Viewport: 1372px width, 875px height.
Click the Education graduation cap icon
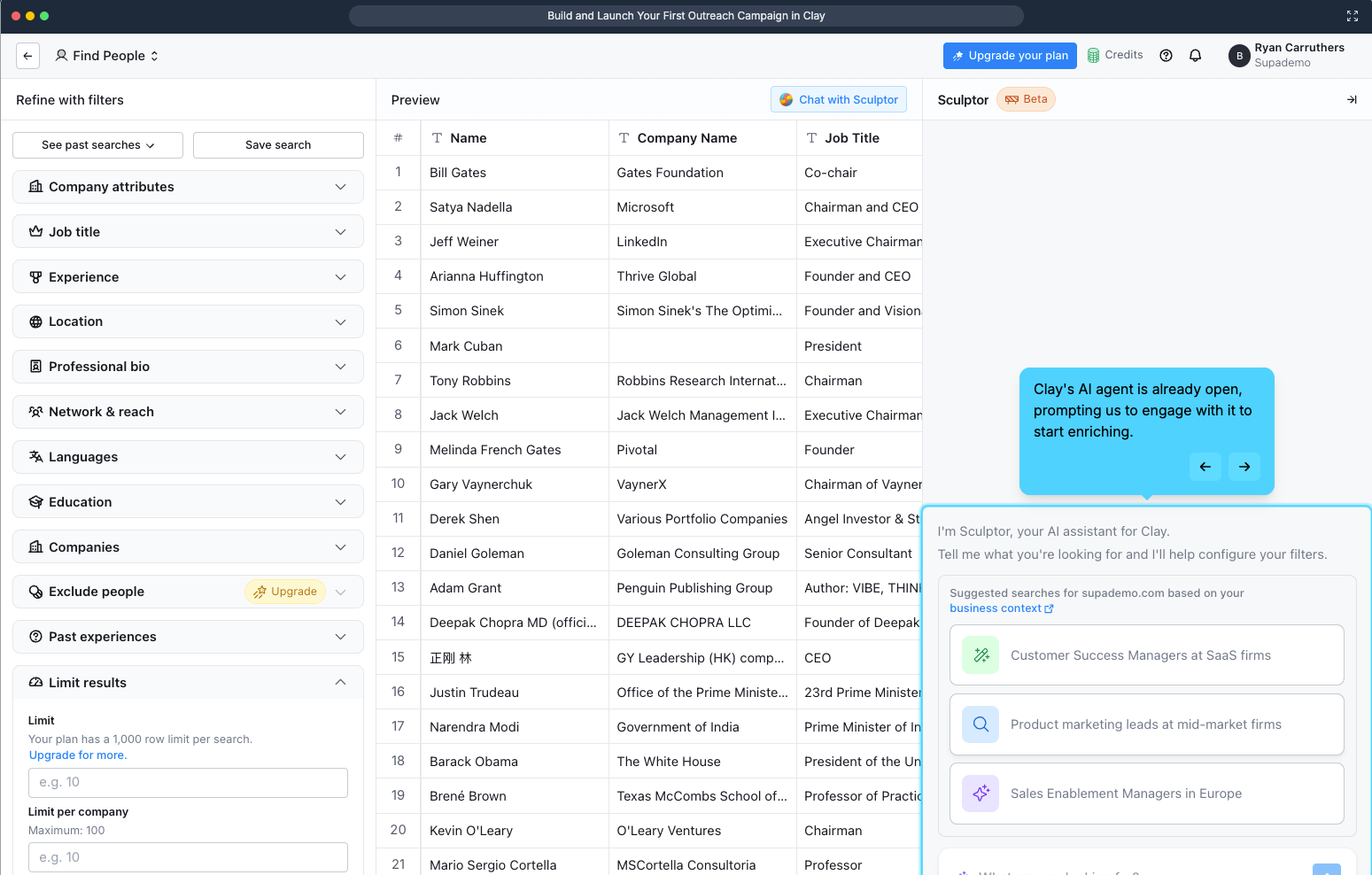[35, 502]
